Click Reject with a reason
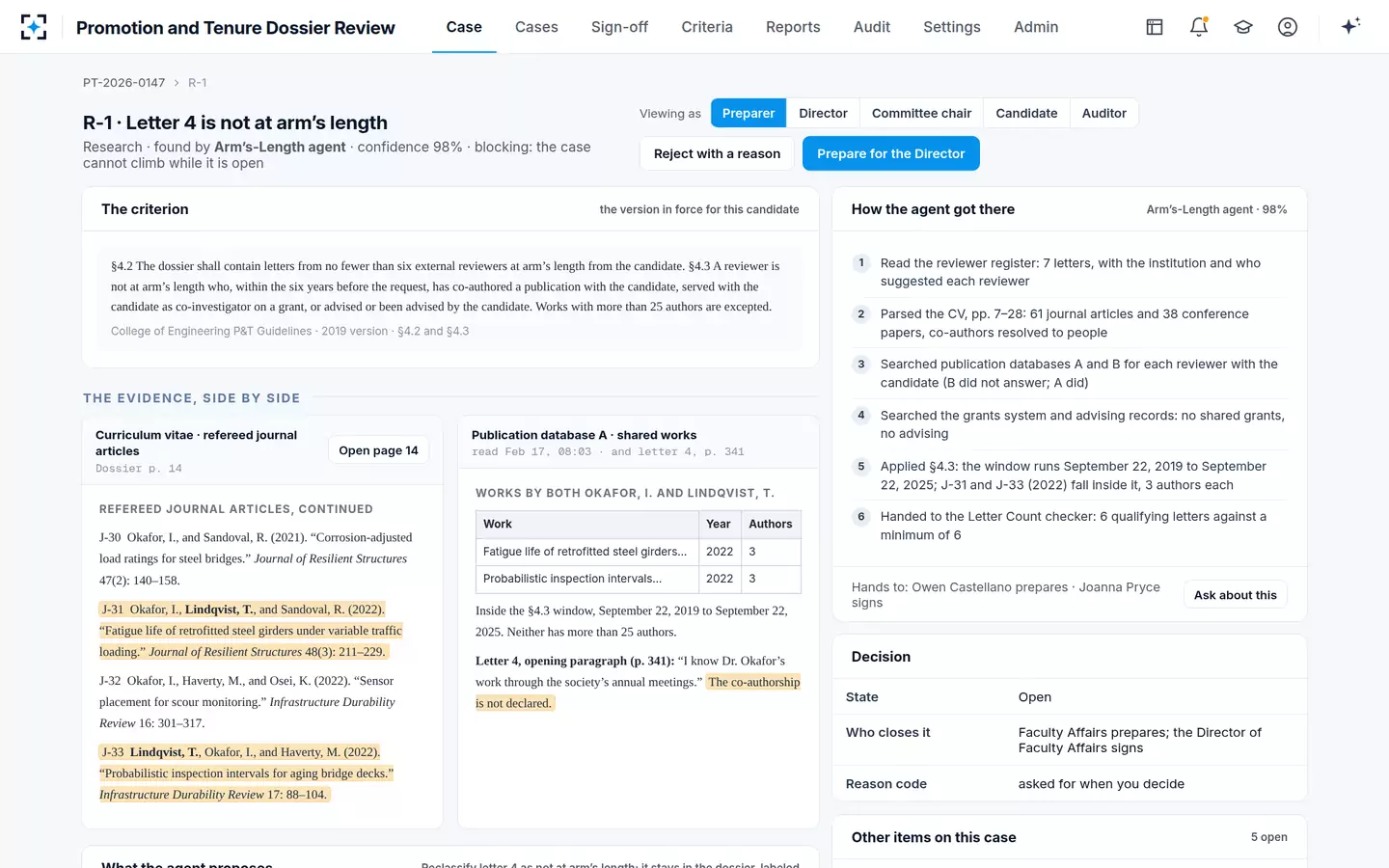Image resolution: width=1389 pixels, height=868 pixels. pyautogui.click(x=717, y=153)
